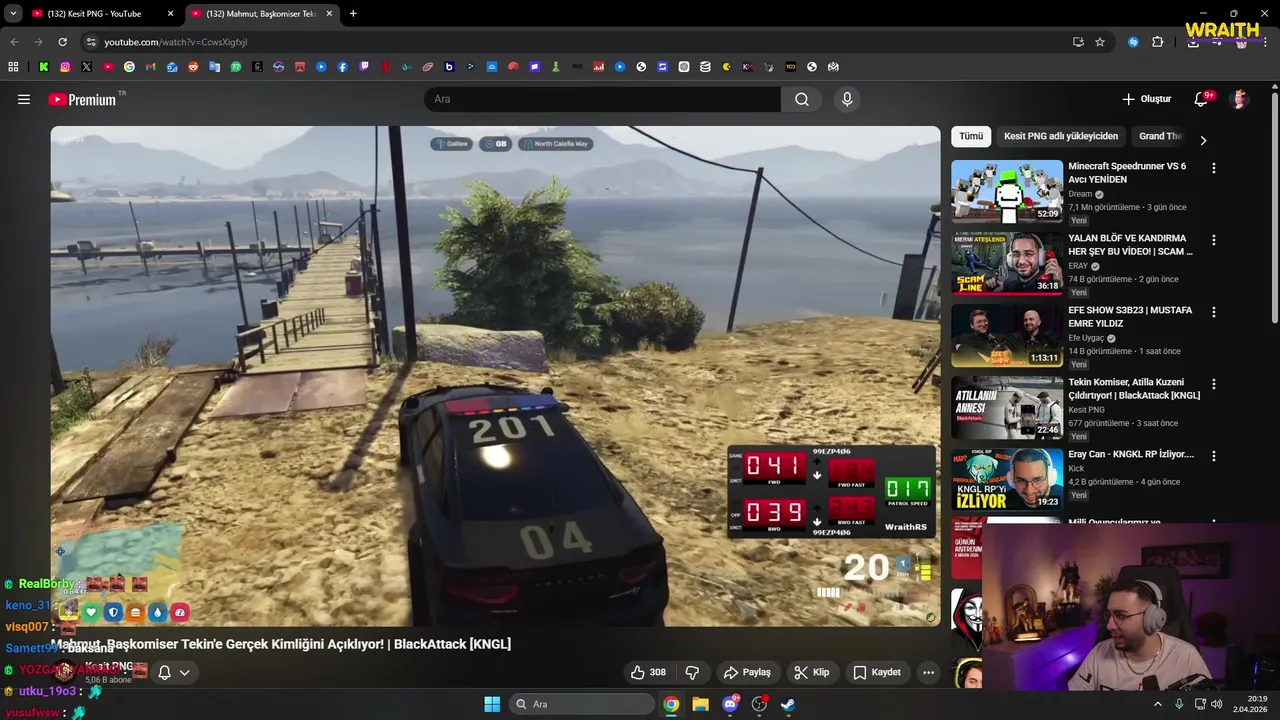Click the YouTube search magnifier button

[x=802, y=99]
